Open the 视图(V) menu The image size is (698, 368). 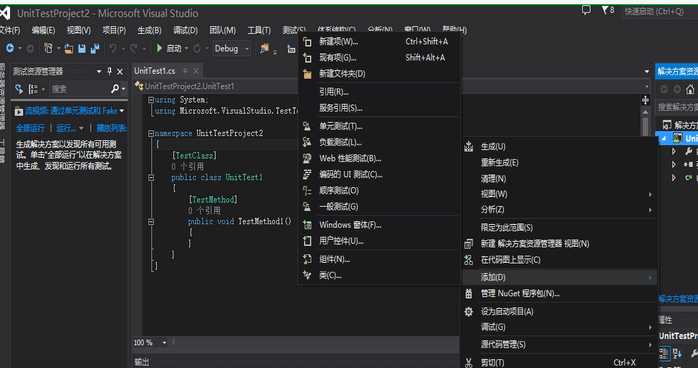tap(79, 30)
